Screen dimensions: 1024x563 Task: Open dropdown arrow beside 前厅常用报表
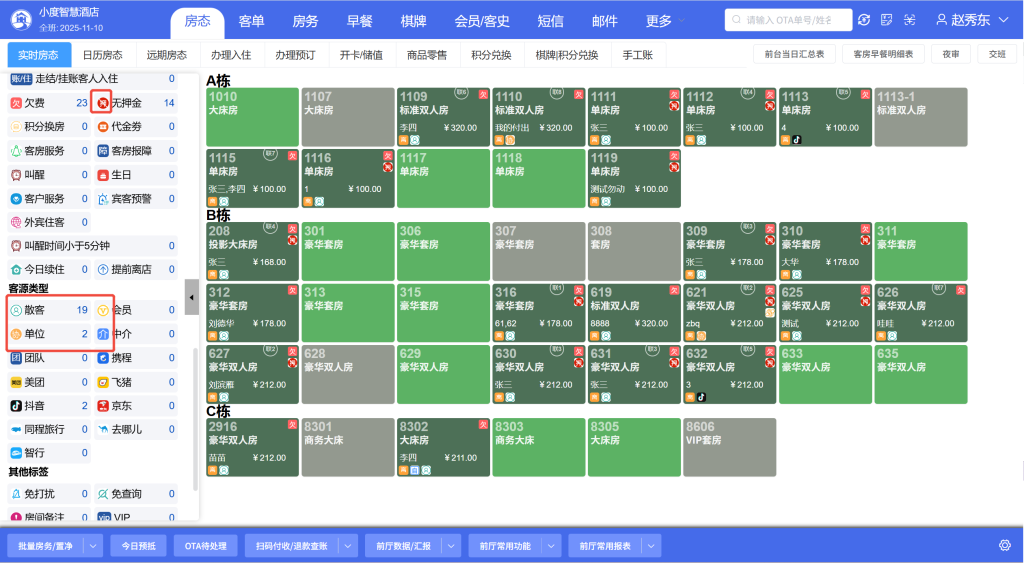point(652,545)
